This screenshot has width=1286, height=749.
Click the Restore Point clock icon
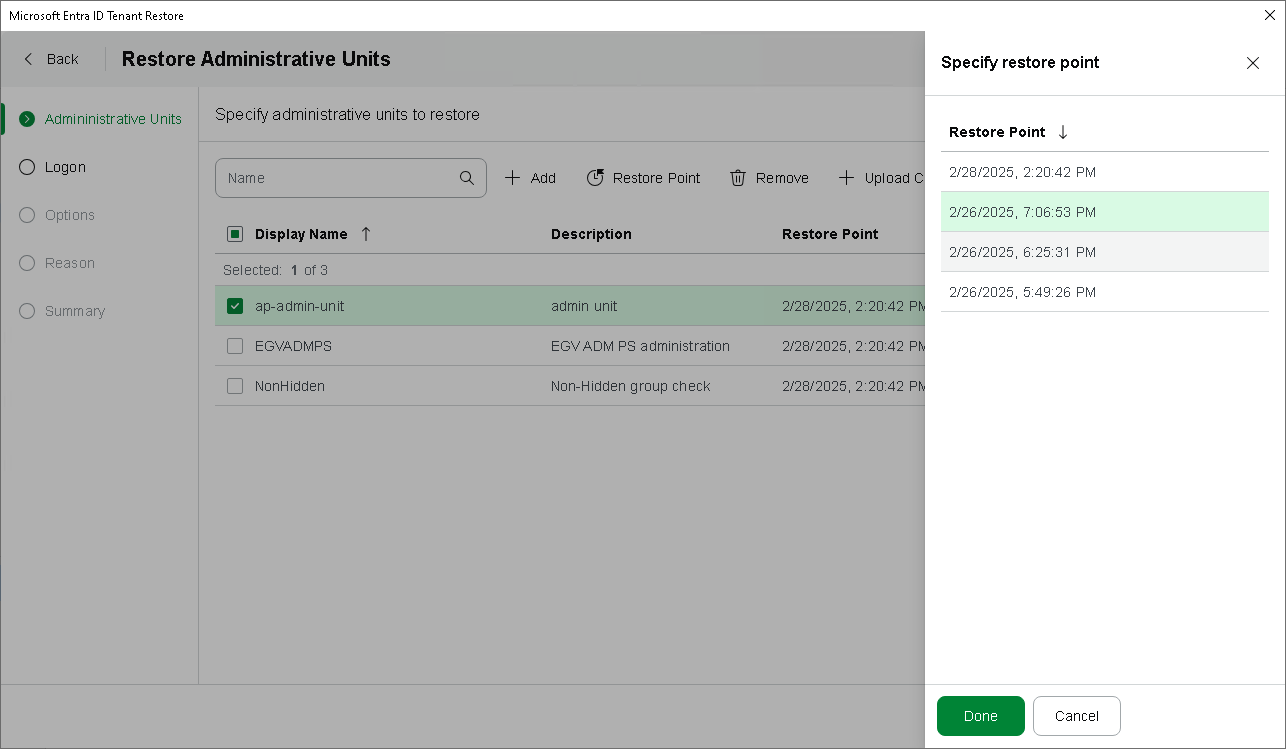point(595,178)
